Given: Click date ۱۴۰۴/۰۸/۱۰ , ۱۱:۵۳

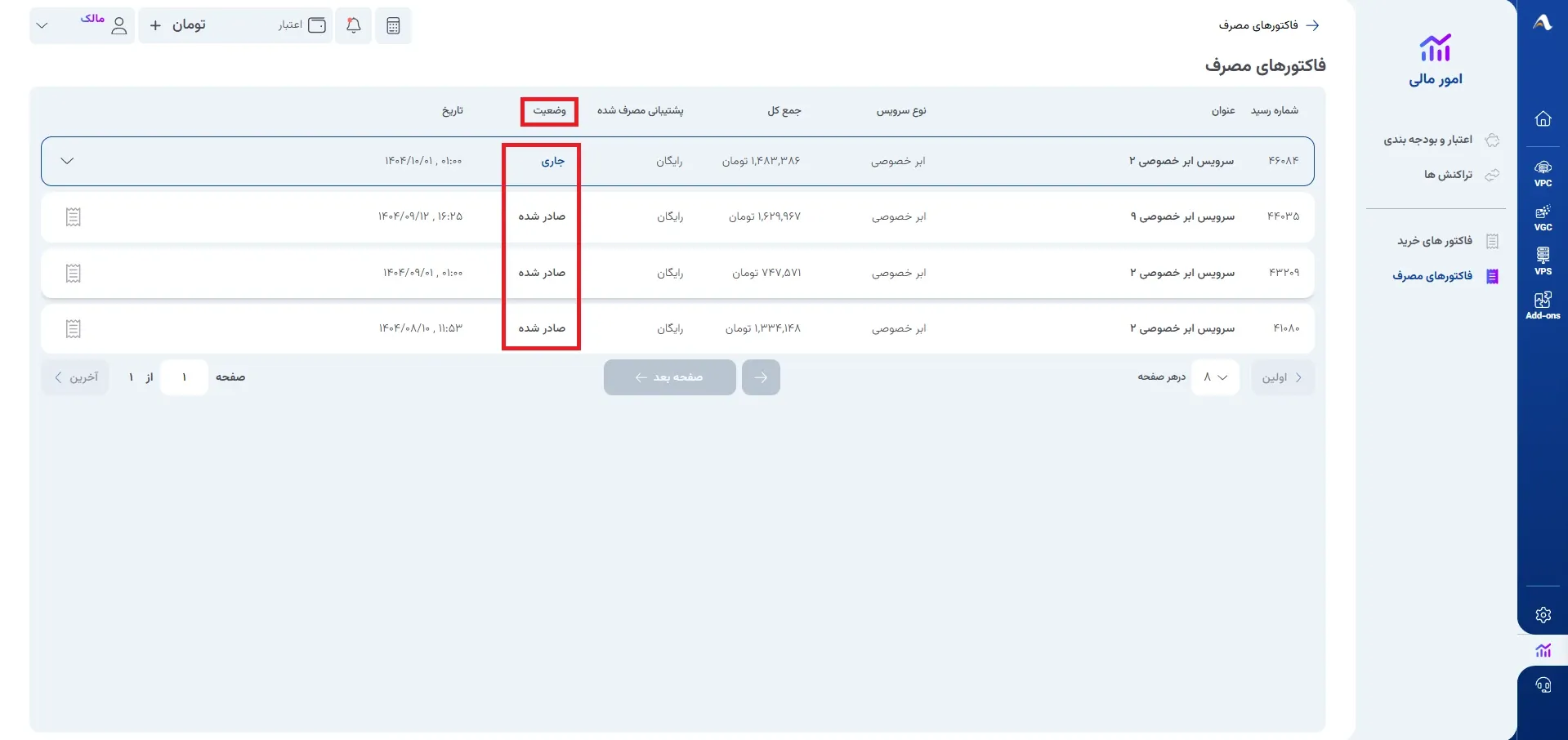Looking at the screenshot, I should click(x=420, y=328).
